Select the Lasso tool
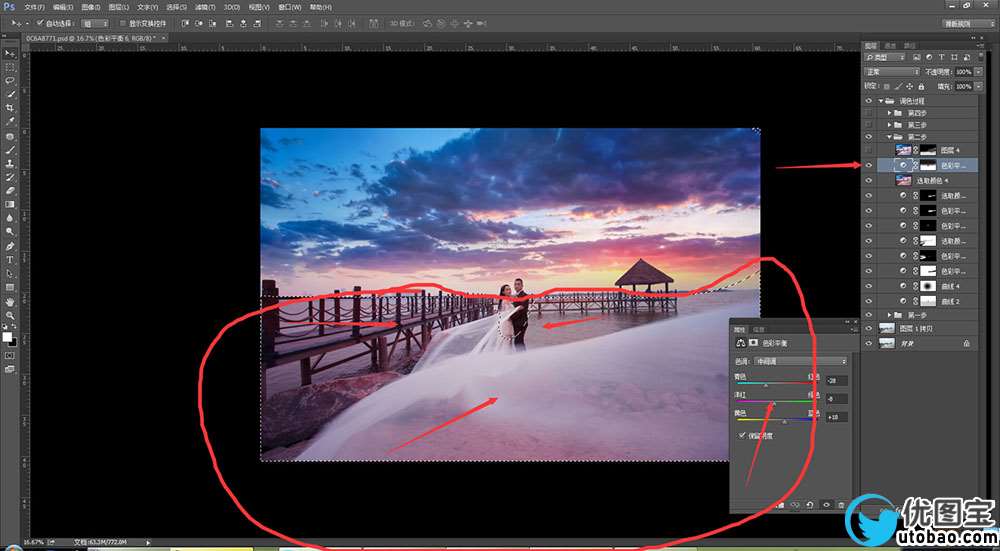This screenshot has width=1000, height=551. click(x=10, y=81)
